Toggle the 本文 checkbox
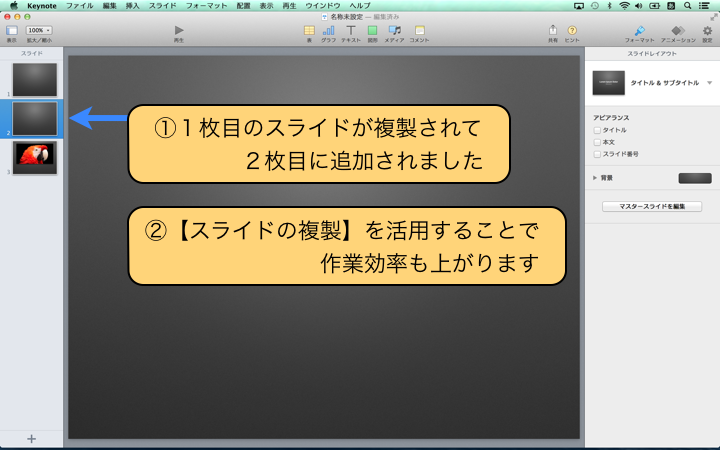The height and width of the screenshot is (450, 720). click(x=597, y=142)
